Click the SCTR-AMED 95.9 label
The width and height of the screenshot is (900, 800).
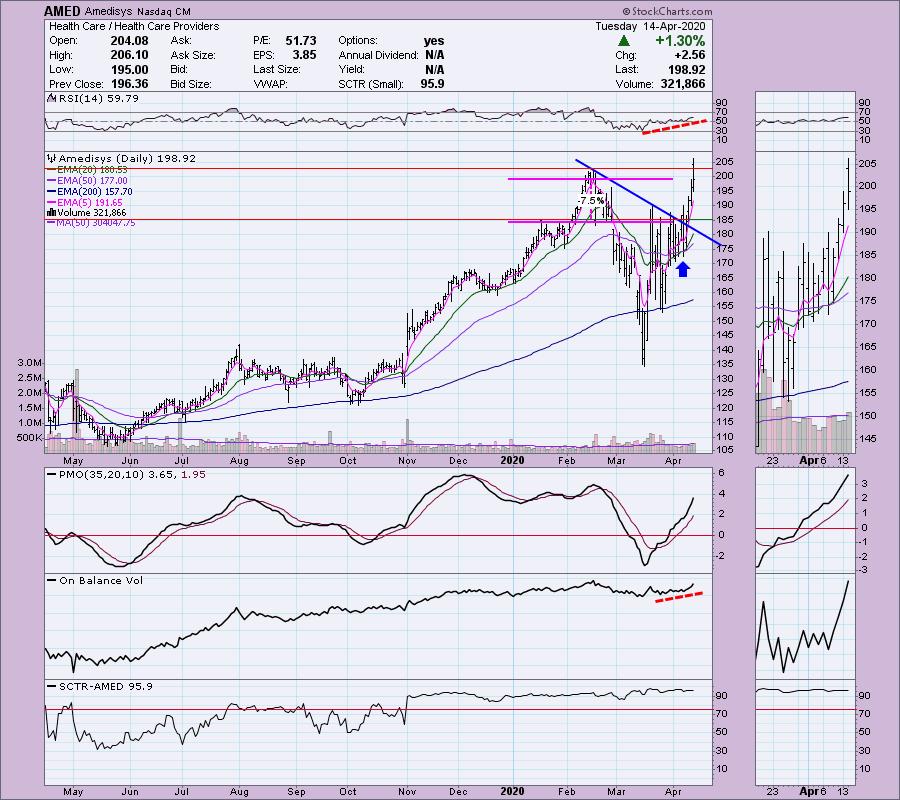pos(100,686)
